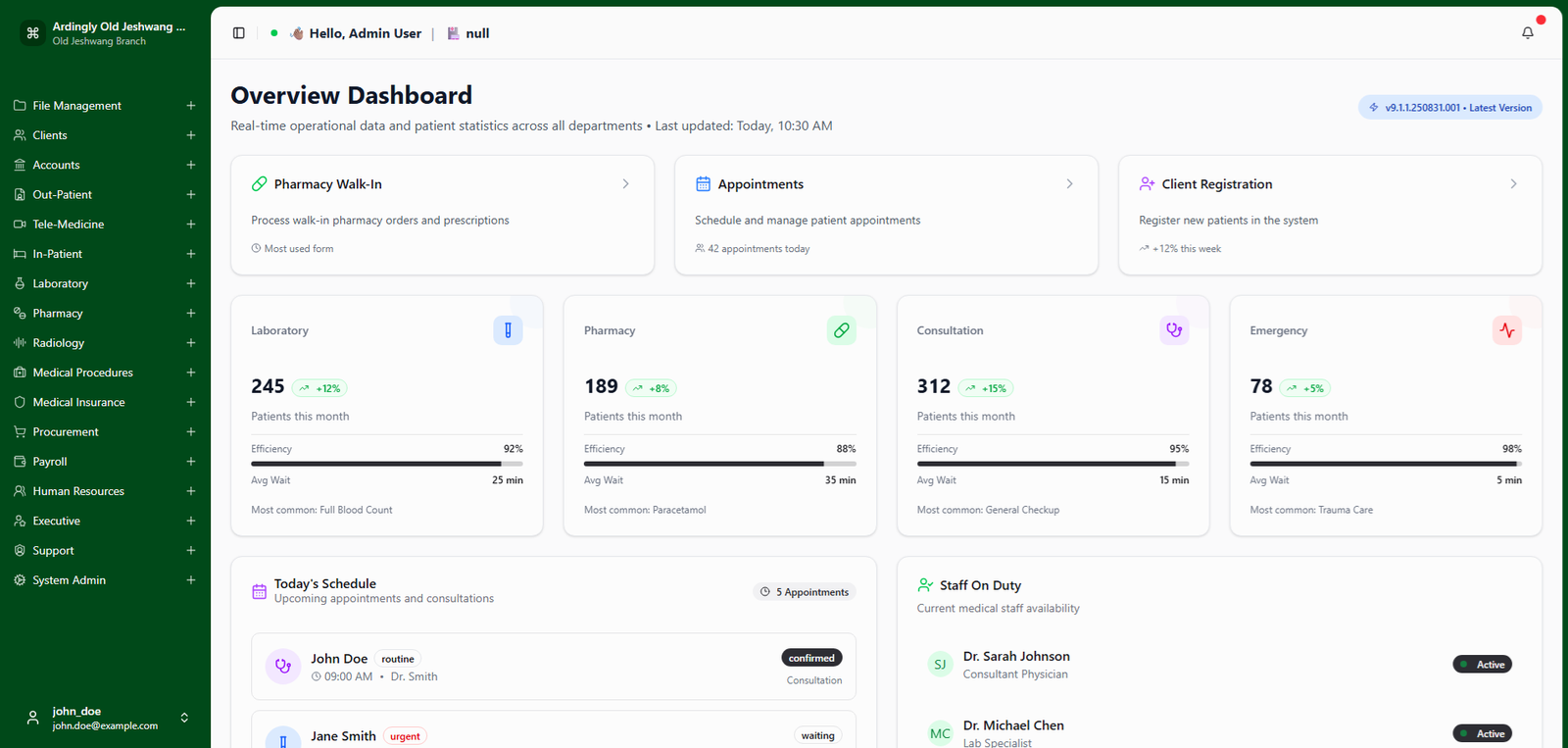Click the System Admin gear icon
The width and height of the screenshot is (1568, 748).
20,580
